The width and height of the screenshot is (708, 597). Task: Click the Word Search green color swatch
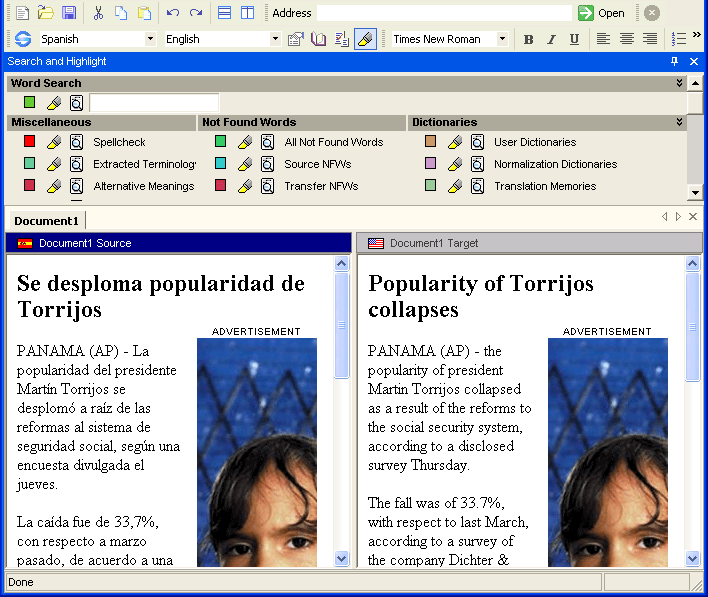click(29, 103)
